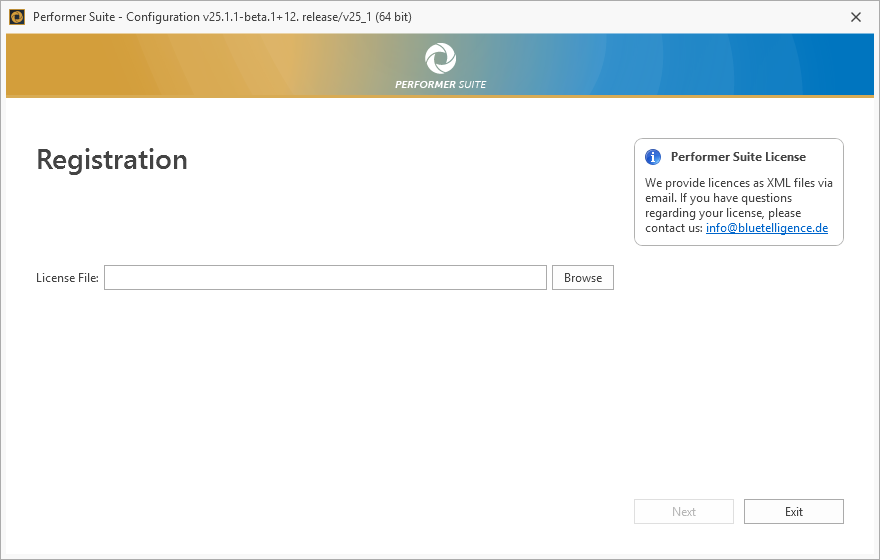Click the window title bar version text
880x560 pixels.
[x=222, y=17]
